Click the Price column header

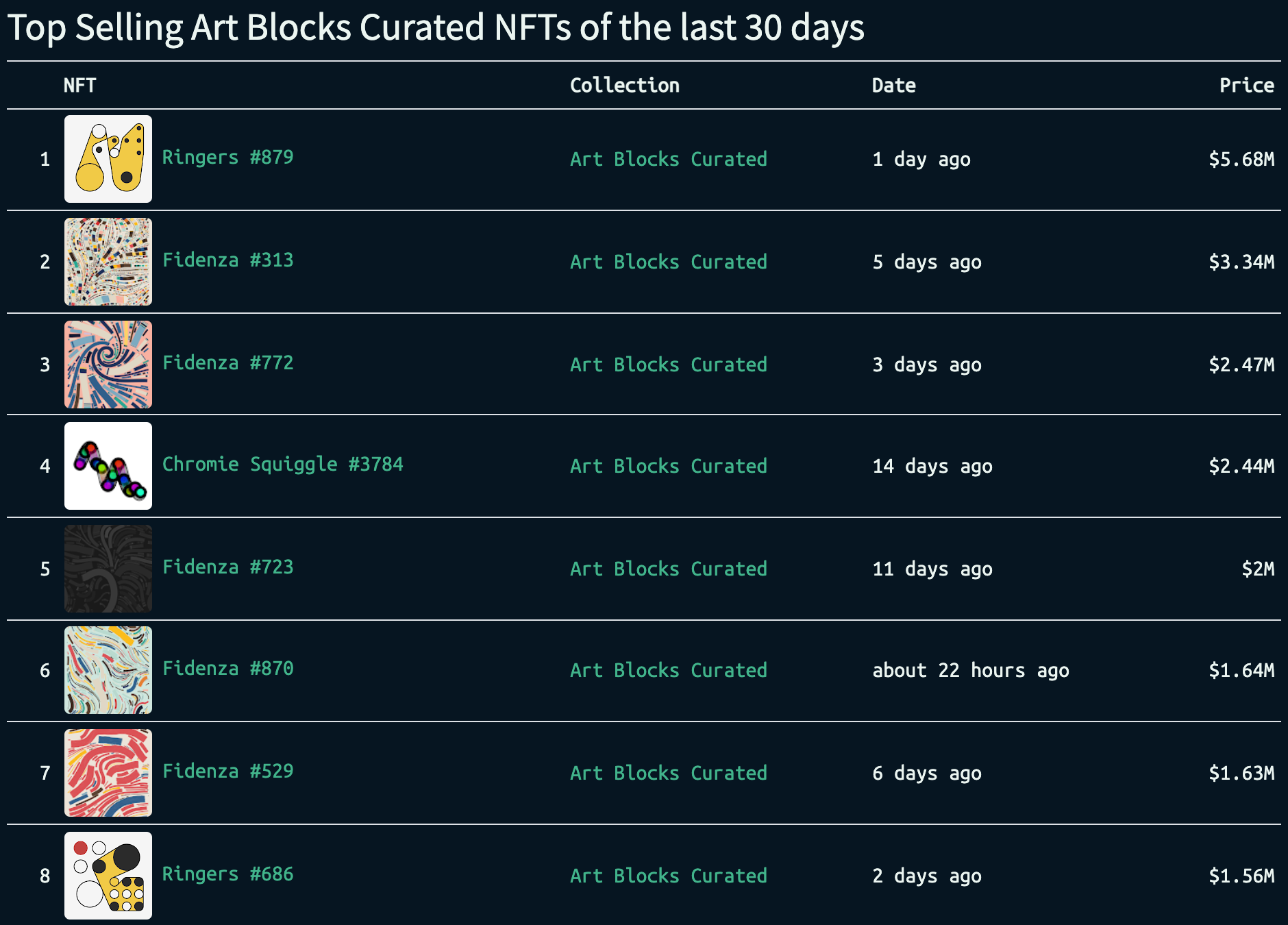(1246, 86)
